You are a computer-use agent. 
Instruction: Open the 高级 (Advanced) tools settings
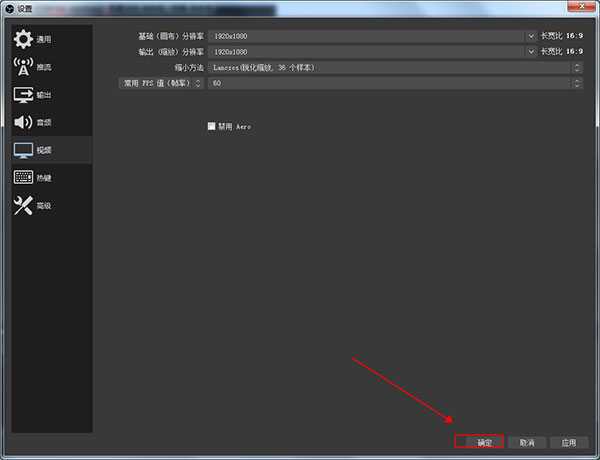(52, 206)
